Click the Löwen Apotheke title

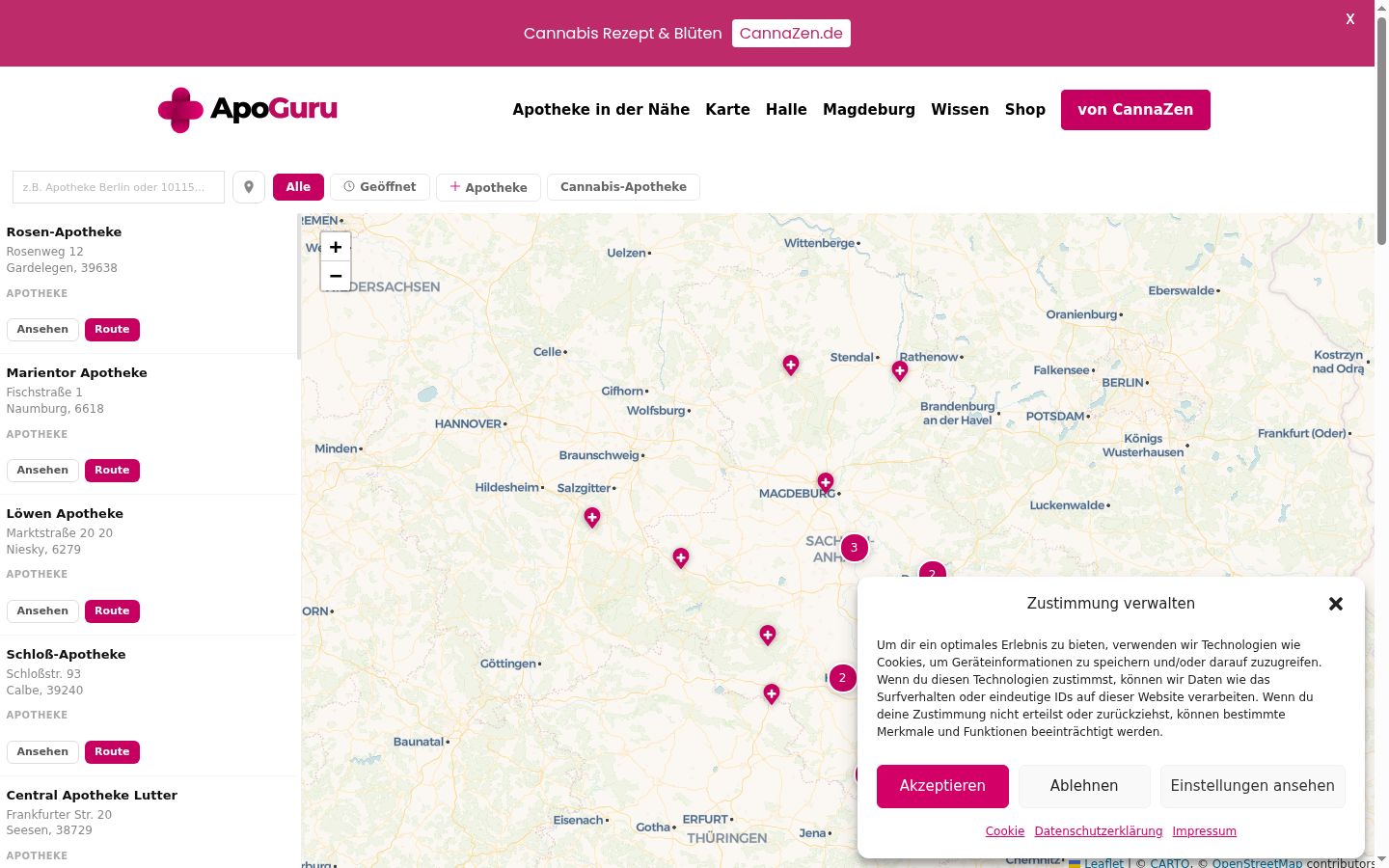[x=65, y=514]
